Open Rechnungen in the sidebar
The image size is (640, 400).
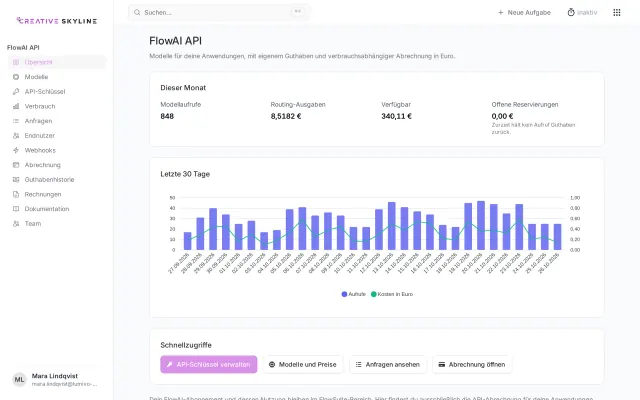[57, 194]
